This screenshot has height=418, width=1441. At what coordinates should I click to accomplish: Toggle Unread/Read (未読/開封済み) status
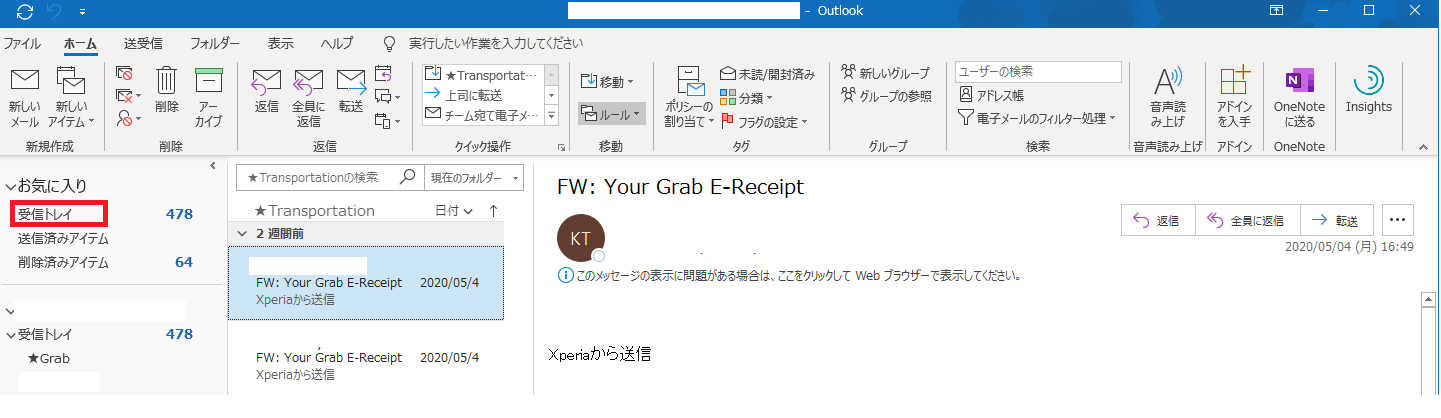click(767, 74)
